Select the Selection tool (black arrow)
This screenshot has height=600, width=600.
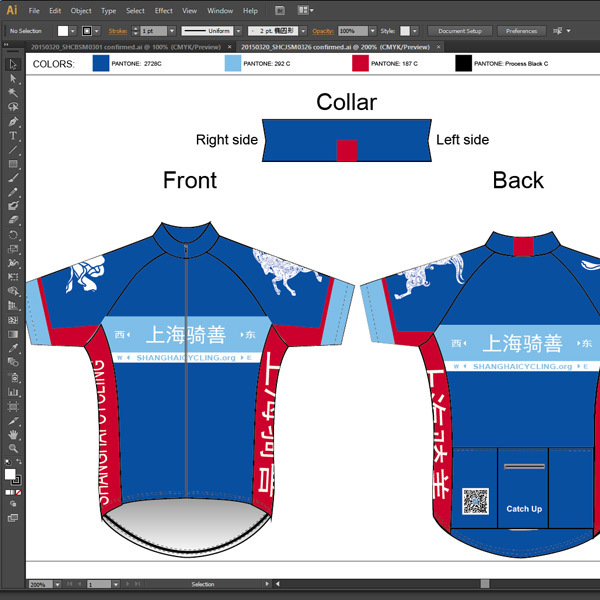13,64
